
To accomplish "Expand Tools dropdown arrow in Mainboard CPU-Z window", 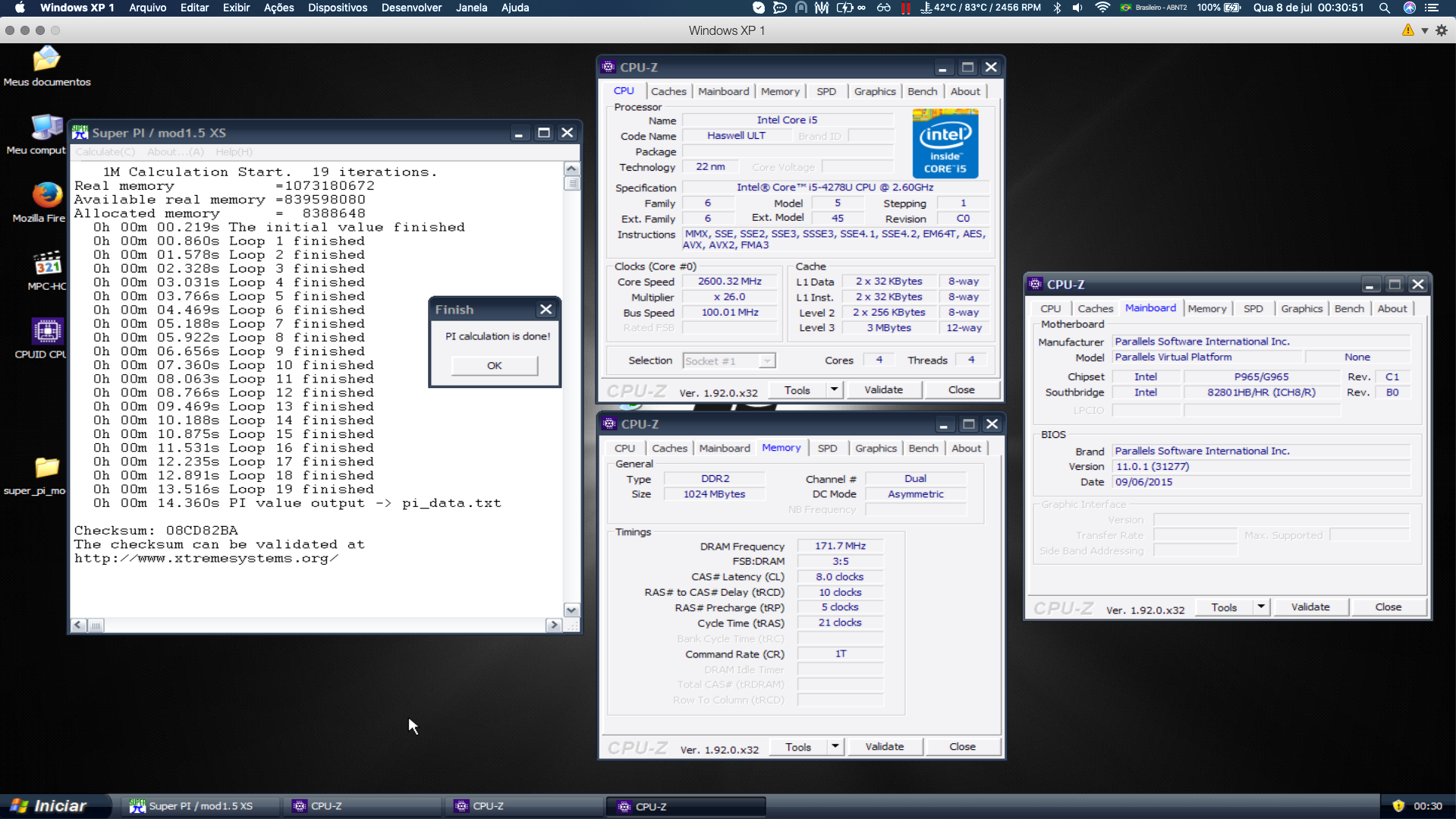I will (1260, 607).
